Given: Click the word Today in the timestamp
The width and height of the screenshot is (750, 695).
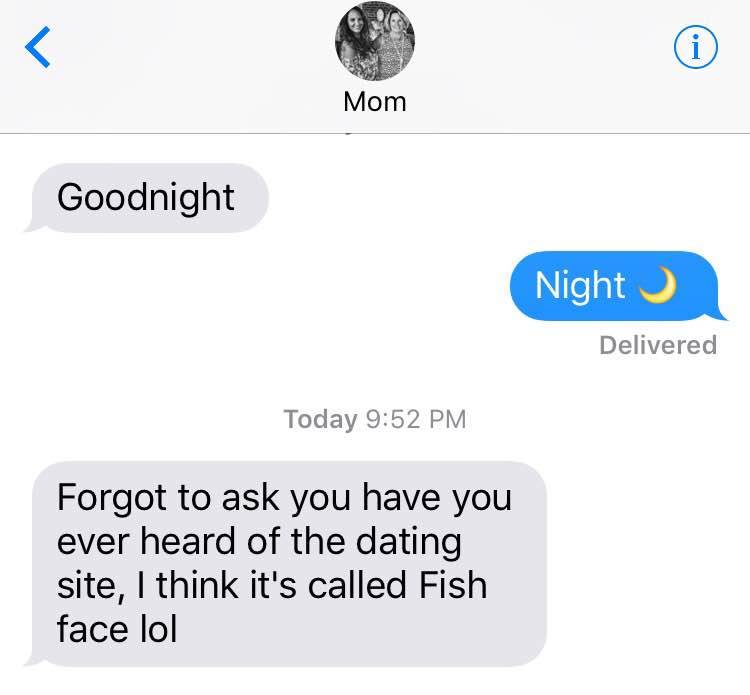Looking at the screenshot, I should 320,419.
